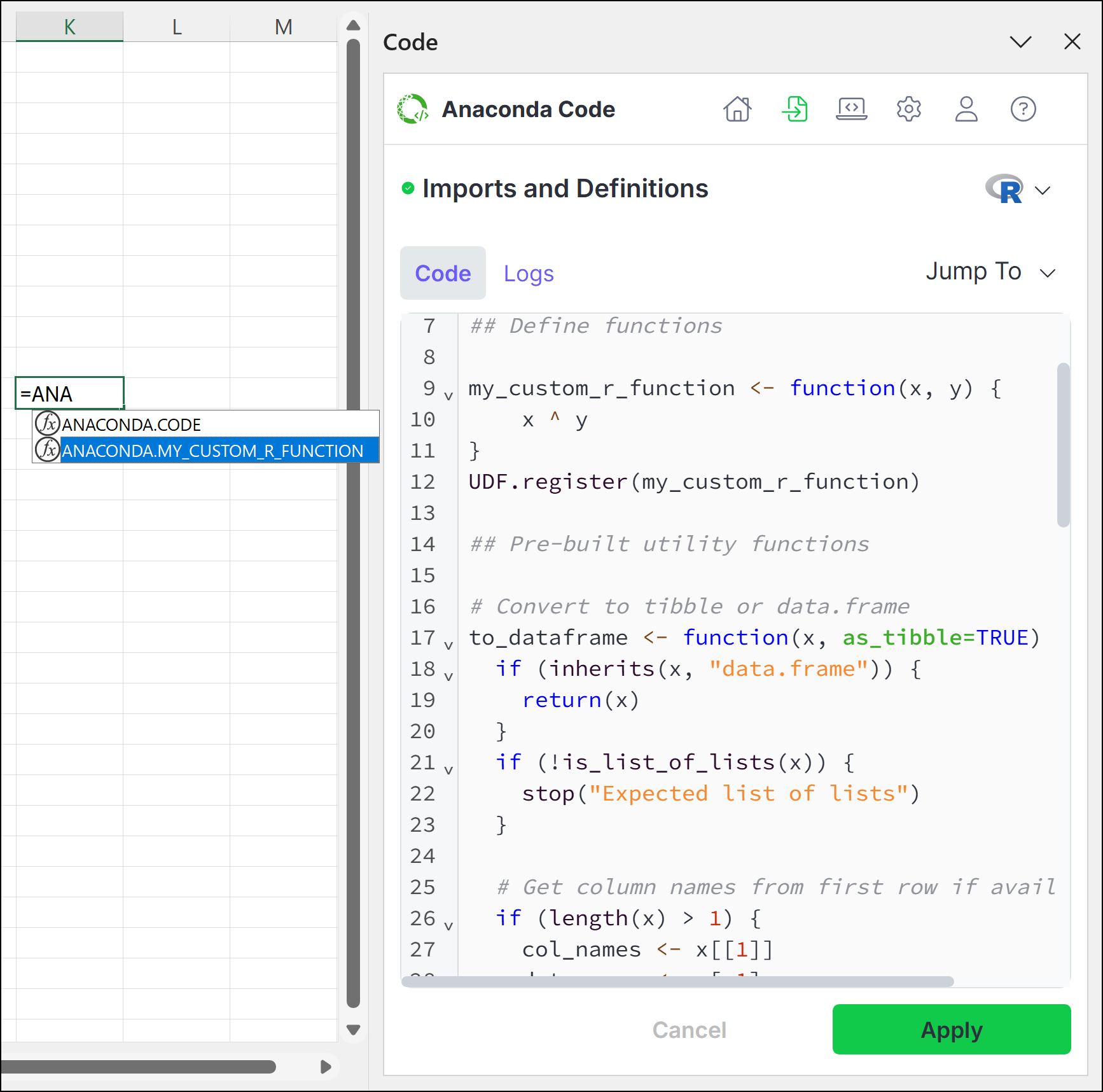1103x1092 pixels.
Task: Click the green imports file icon
Action: coord(794,109)
